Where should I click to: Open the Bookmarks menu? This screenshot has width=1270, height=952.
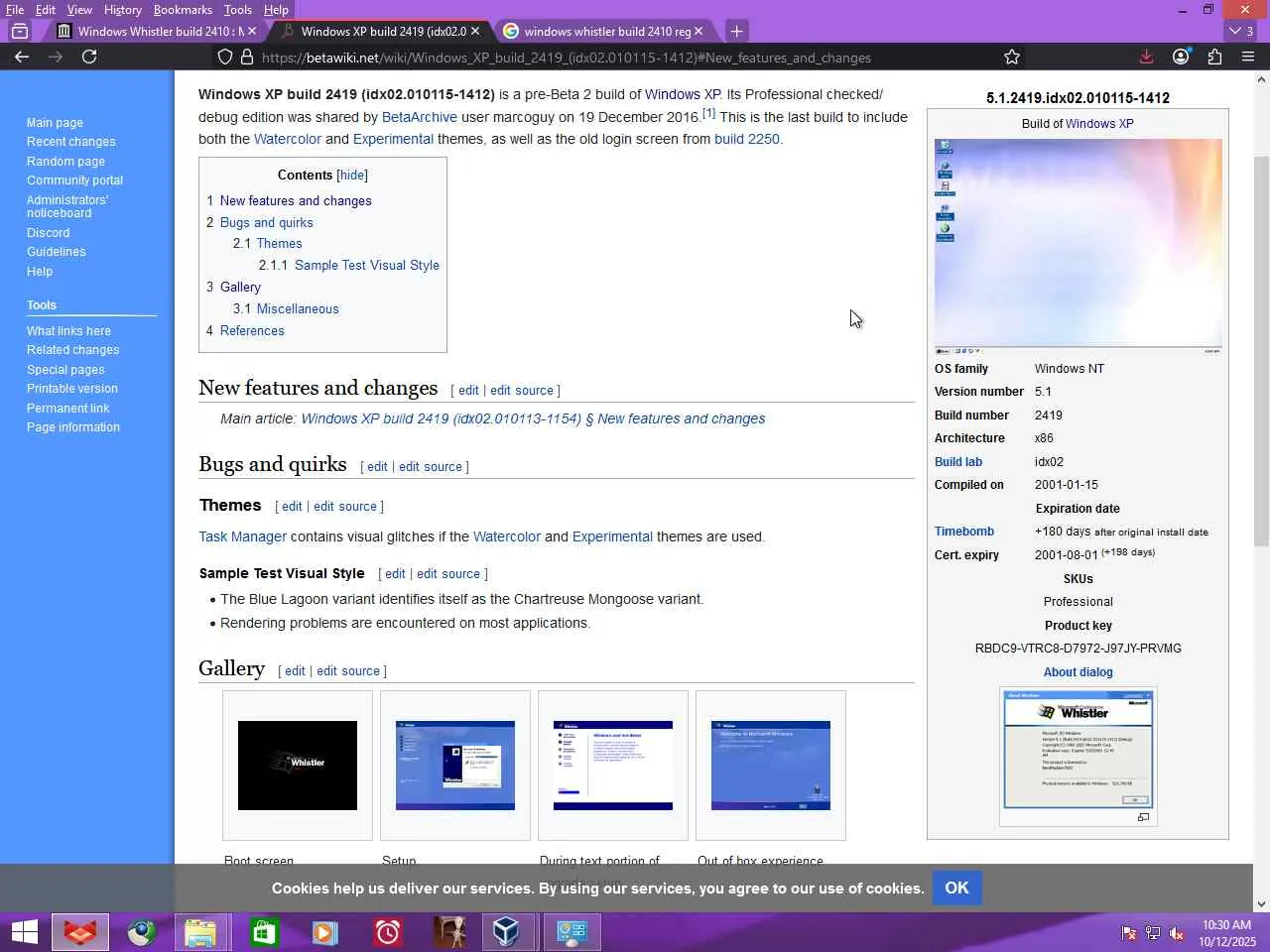[x=183, y=10]
